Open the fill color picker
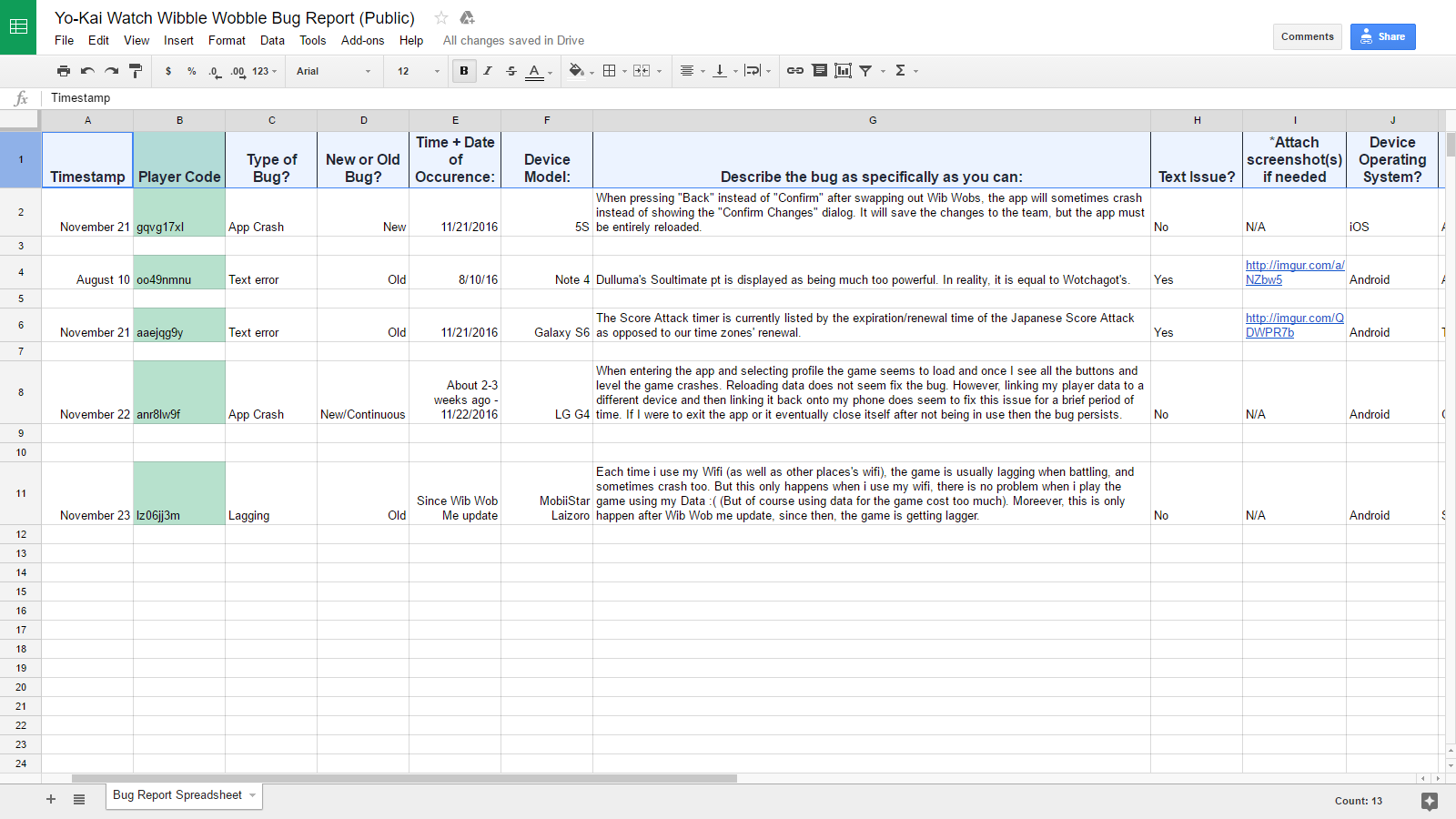Screen dimensions: 1456x819 click(x=577, y=71)
